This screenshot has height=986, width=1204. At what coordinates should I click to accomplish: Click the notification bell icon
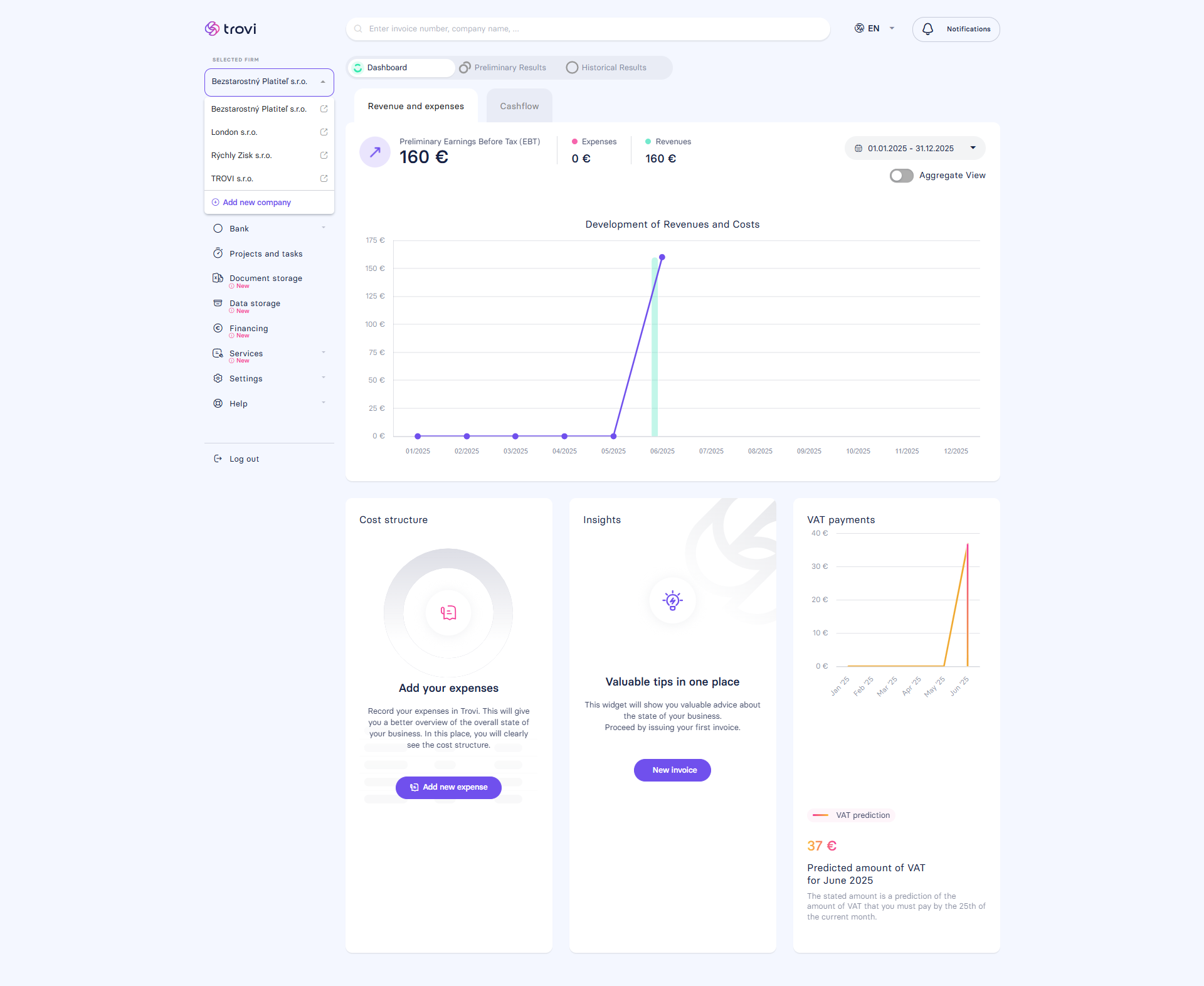point(927,29)
